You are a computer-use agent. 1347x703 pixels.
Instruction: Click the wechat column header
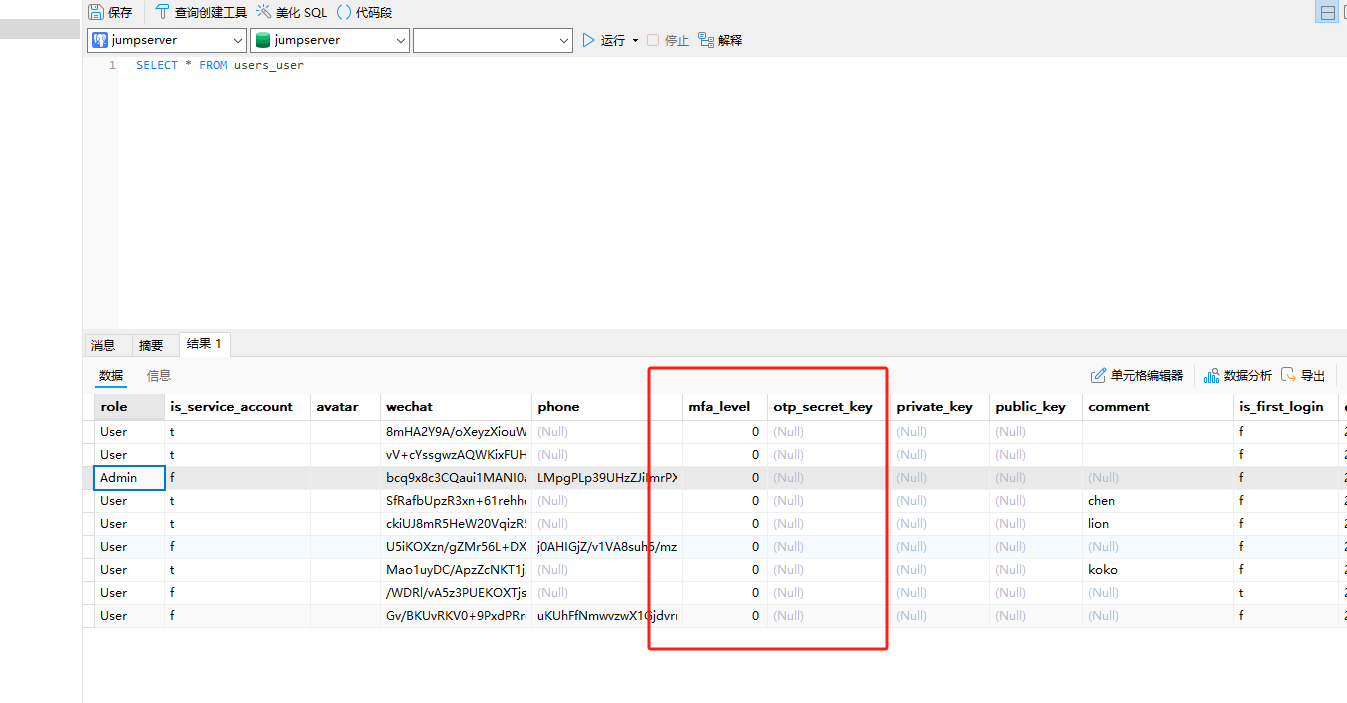[x=455, y=407]
